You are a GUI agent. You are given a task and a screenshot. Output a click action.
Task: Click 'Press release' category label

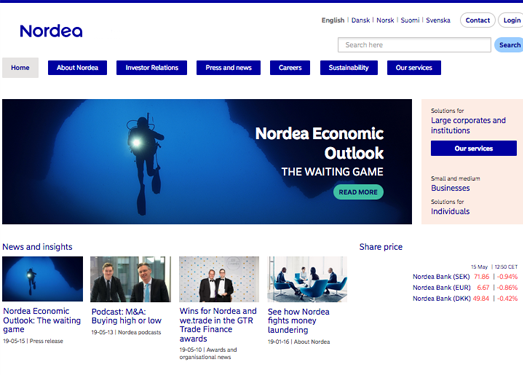tap(46, 341)
